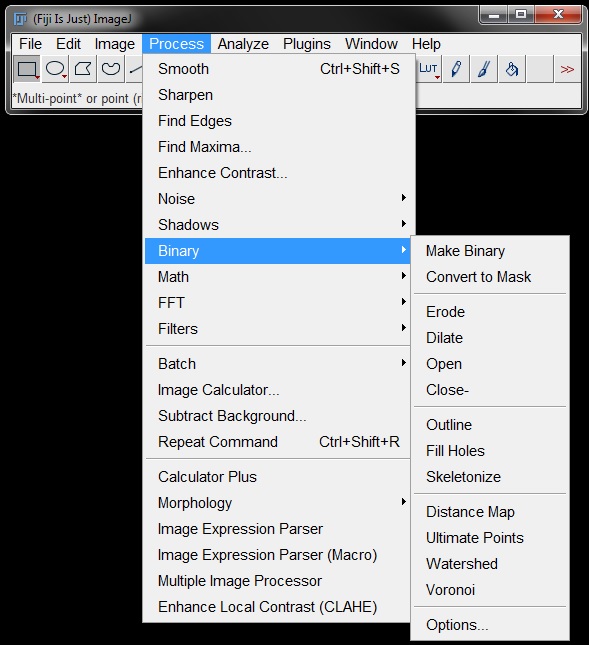Click the ImageJ title bar icon
This screenshot has height=645, width=589.
[x=20, y=19]
